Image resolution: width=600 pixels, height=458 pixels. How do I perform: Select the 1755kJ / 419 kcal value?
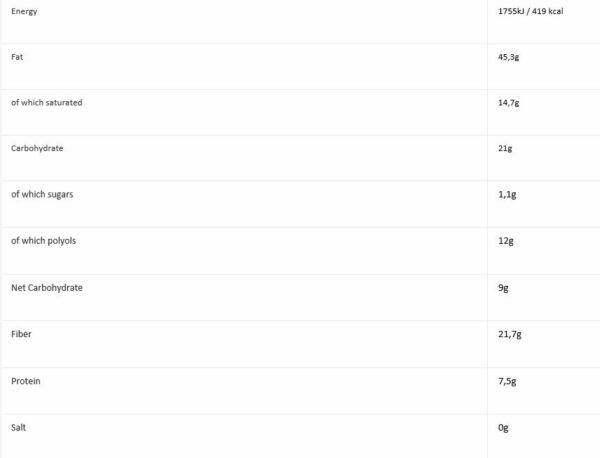click(532, 10)
